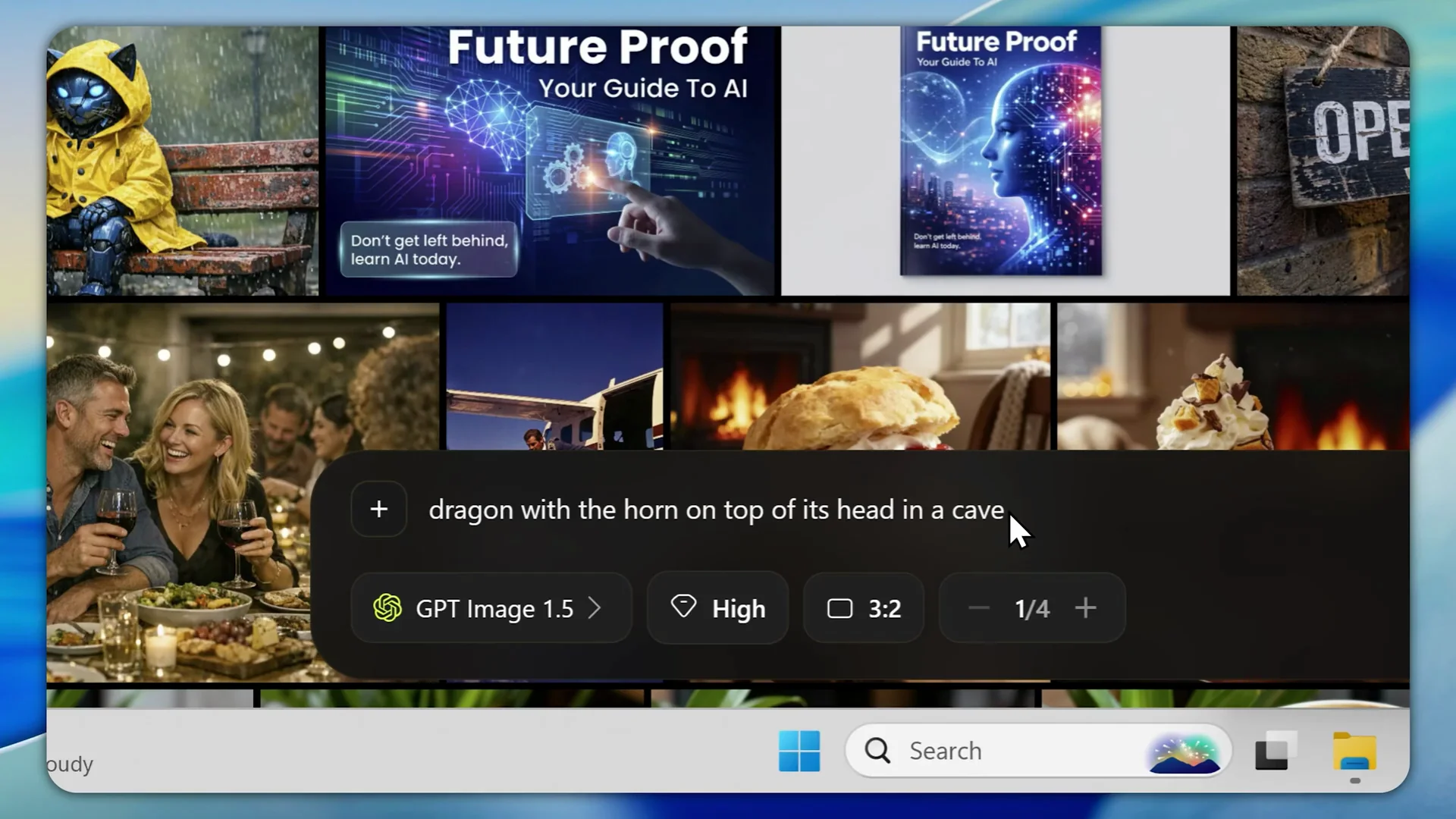Click the 1/4 image count indicator
Image resolution: width=1456 pixels, height=819 pixels.
pos(1032,607)
